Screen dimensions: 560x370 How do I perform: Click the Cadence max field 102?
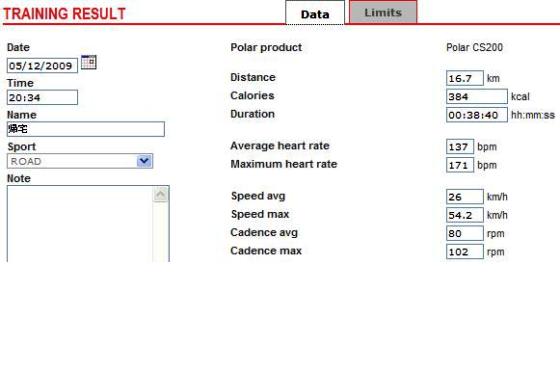465,252
